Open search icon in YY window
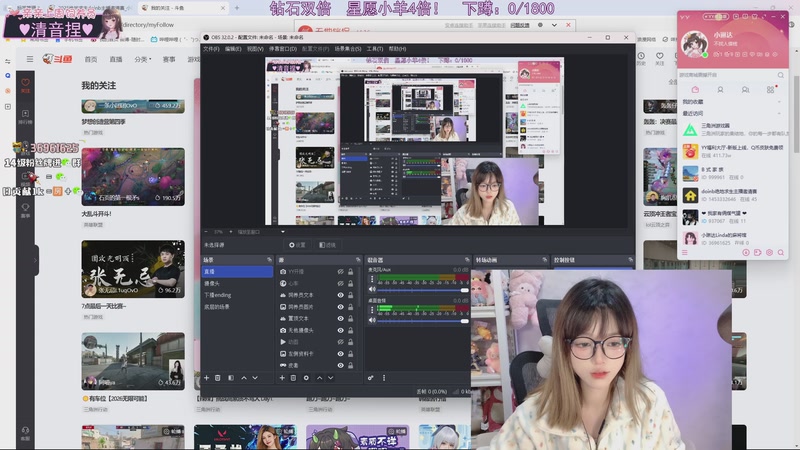The width and height of the screenshot is (800, 450). [x=781, y=75]
